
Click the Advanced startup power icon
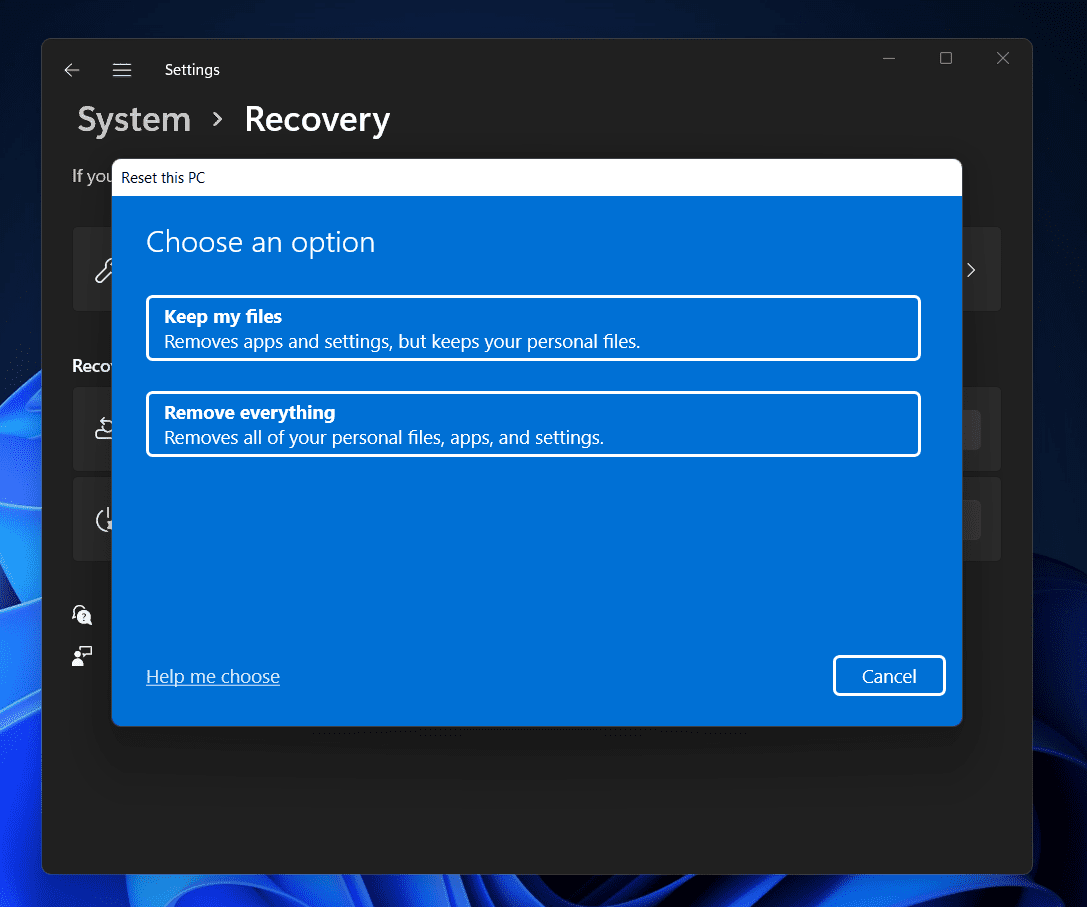coord(104,520)
